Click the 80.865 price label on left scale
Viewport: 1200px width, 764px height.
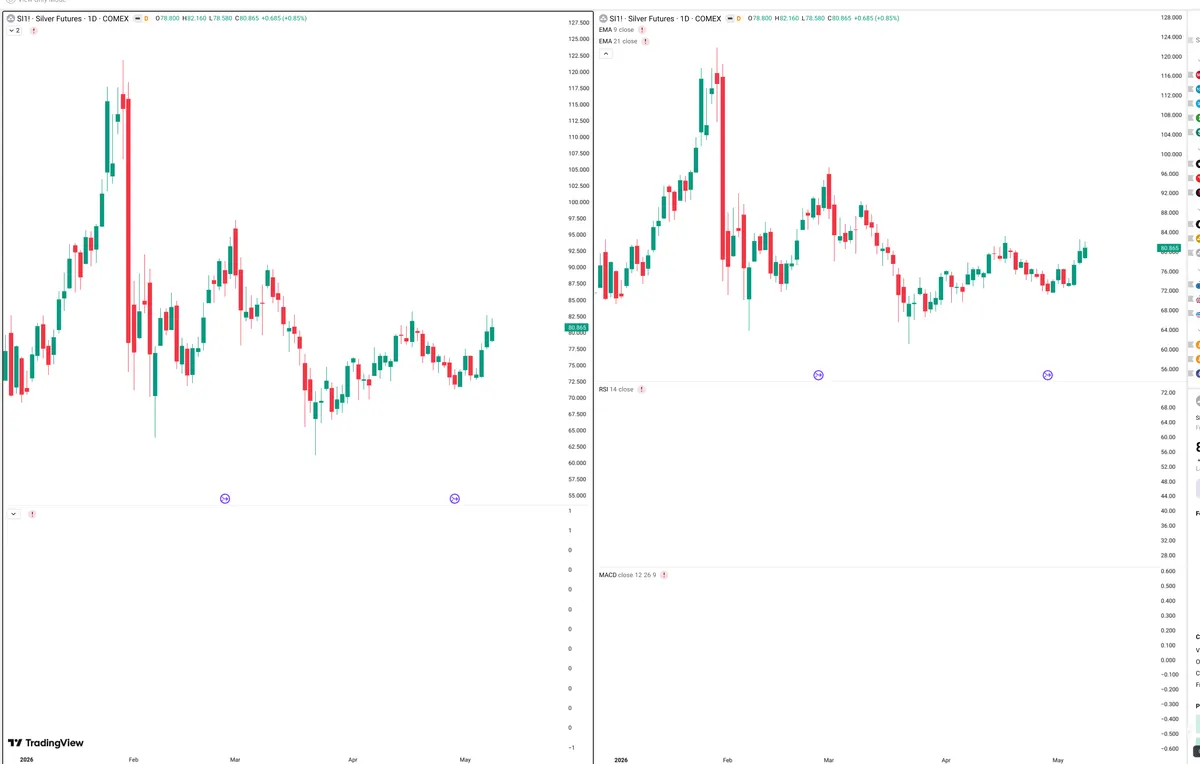click(577, 328)
